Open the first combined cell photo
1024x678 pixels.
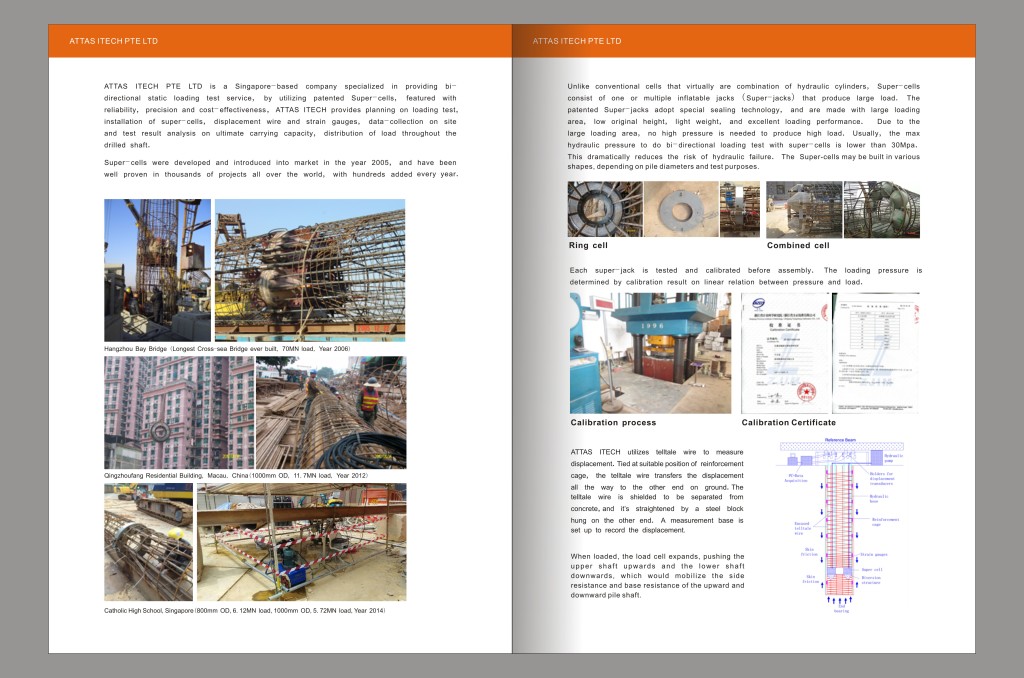[x=804, y=209]
